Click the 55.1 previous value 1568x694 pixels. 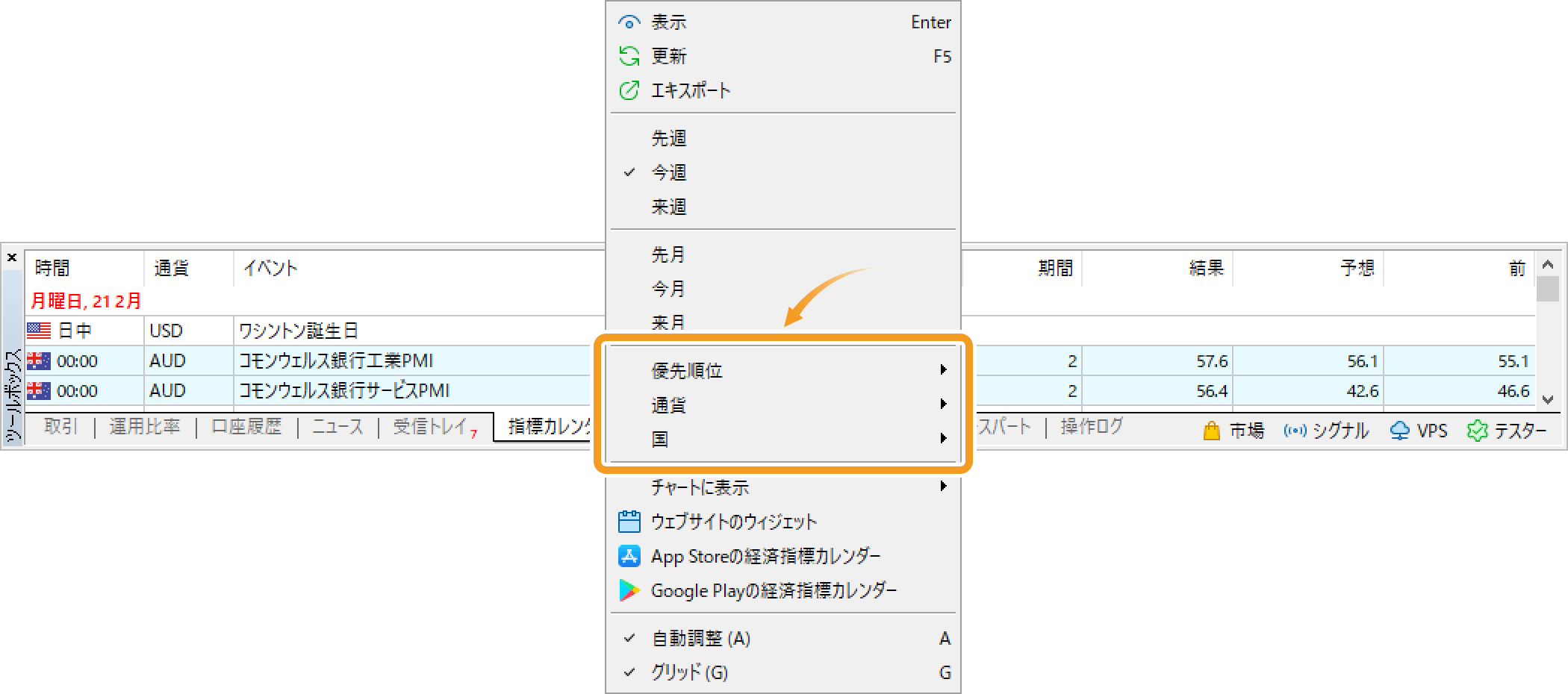[x=1513, y=361]
